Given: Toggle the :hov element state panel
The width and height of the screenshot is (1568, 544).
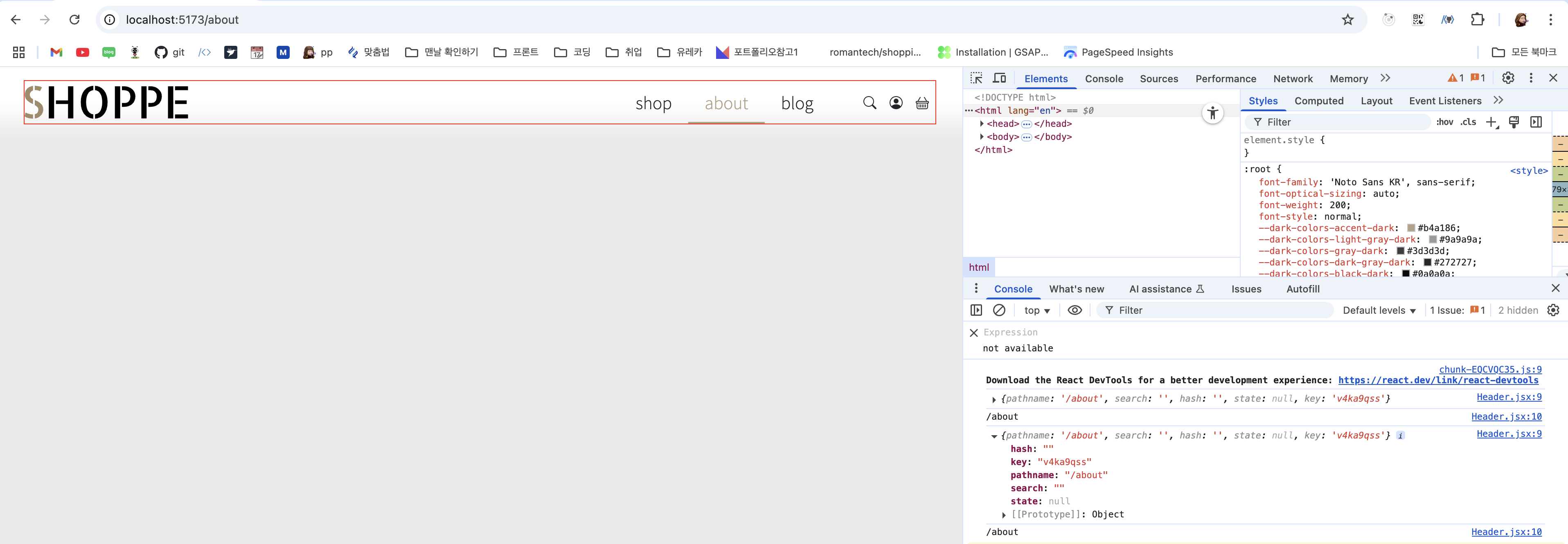Looking at the screenshot, I should click(1444, 122).
